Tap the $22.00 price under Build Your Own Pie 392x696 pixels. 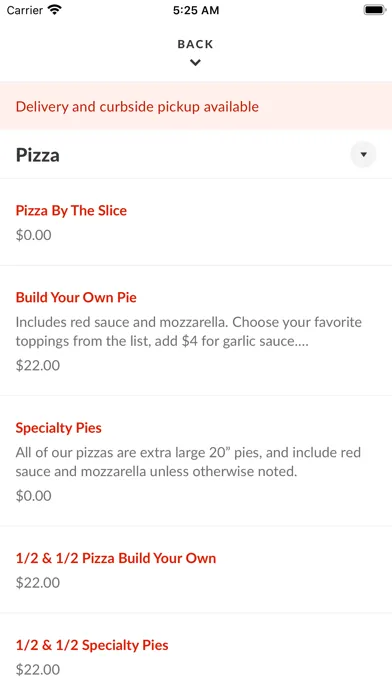[38, 365]
